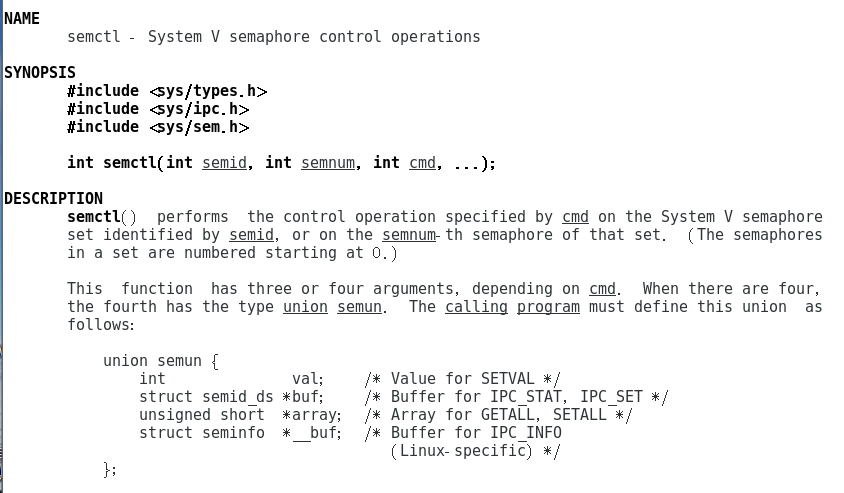Click underlined cmd in the semctl prototype
844x493 pixels.
422,163
